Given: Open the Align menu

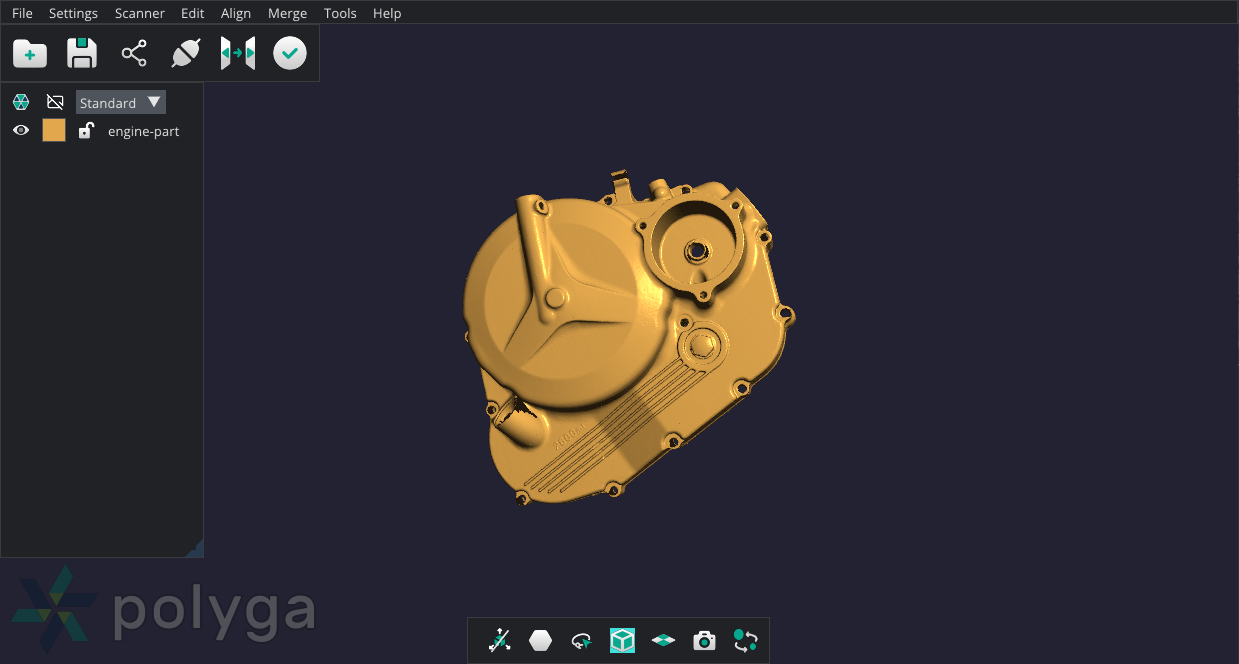Looking at the screenshot, I should 235,13.
